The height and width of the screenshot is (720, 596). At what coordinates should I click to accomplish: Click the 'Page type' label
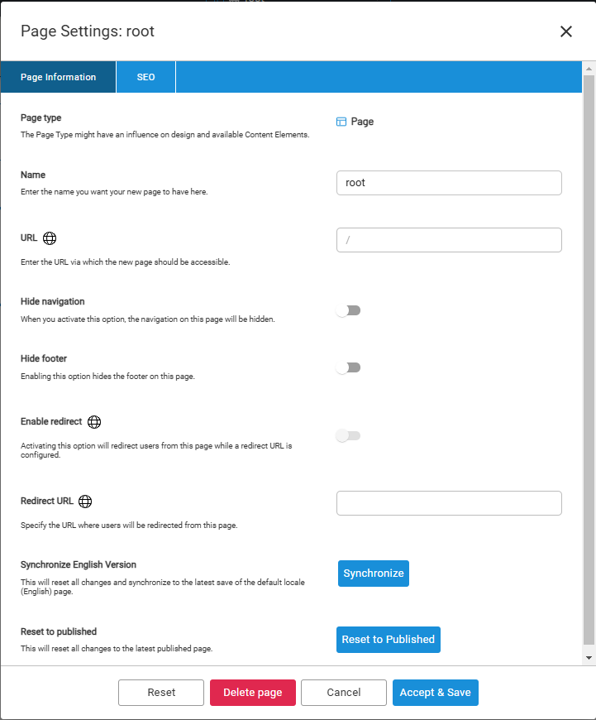pyautogui.click(x=41, y=118)
